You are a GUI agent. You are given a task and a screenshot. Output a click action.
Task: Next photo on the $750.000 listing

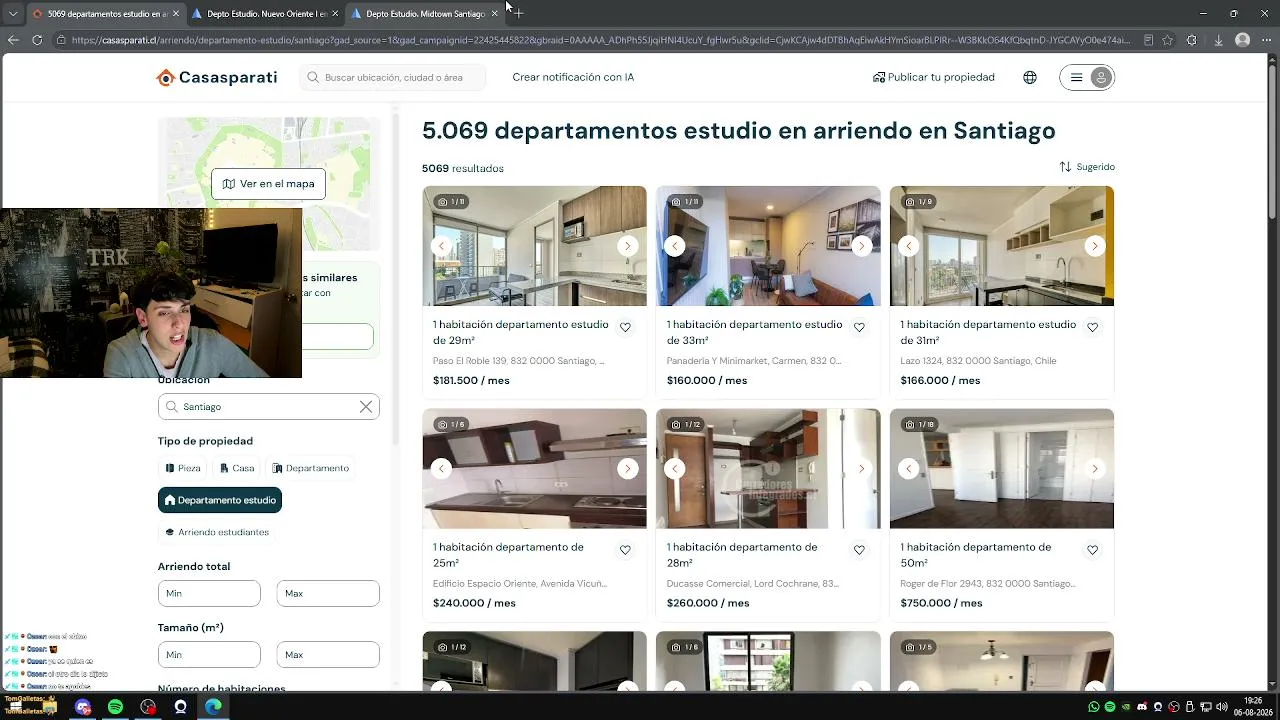pyautogui.click(x=1095, y=469)
